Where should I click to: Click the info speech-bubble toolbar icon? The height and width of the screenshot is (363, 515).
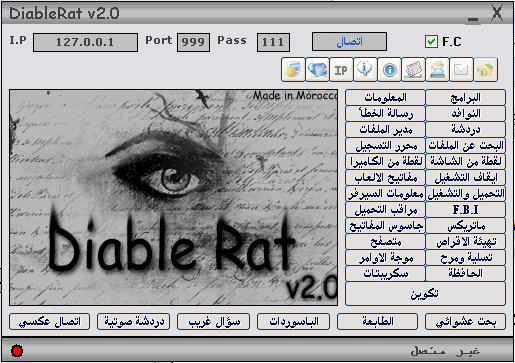[365, 70]
